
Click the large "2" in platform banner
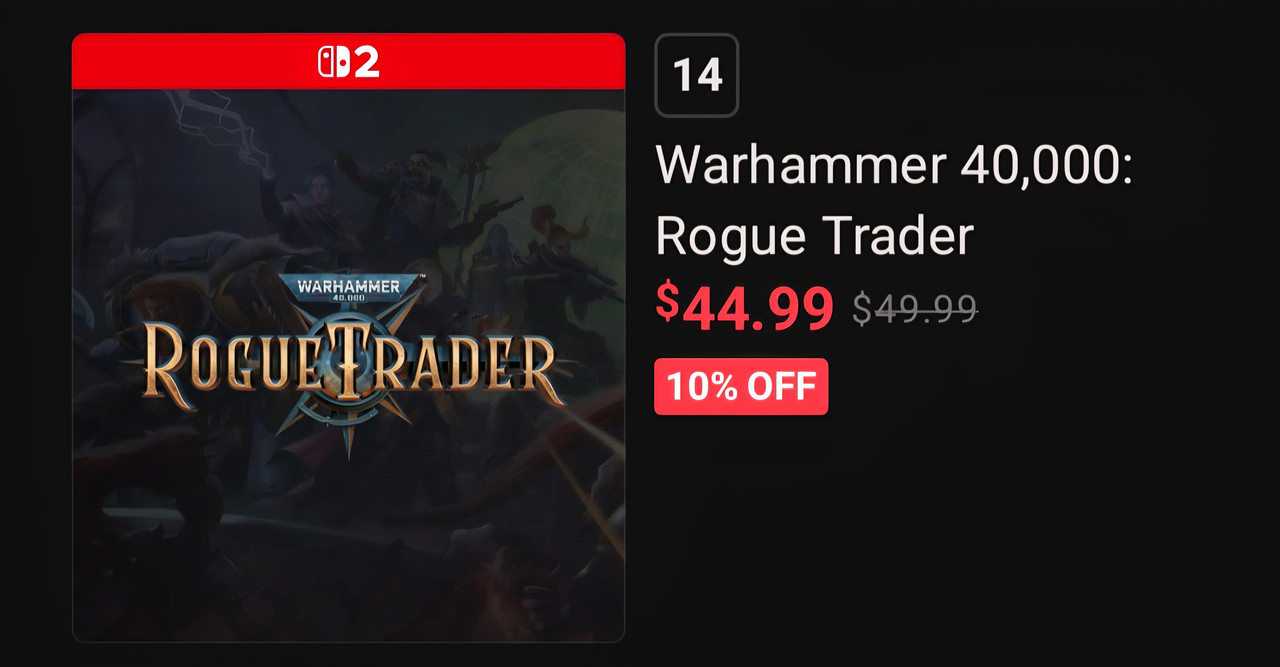pos(367,63)
